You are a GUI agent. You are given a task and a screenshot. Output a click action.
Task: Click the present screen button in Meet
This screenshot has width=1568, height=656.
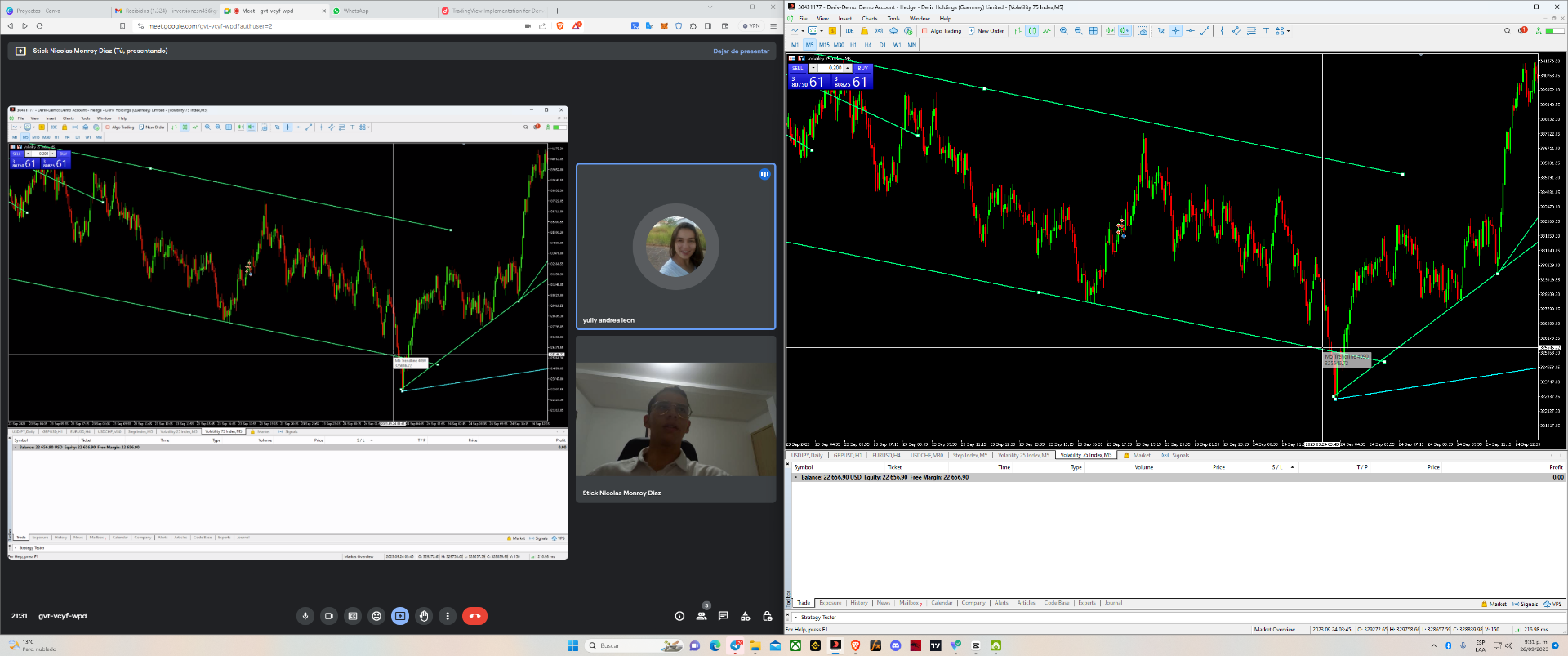tap(400, 616)
